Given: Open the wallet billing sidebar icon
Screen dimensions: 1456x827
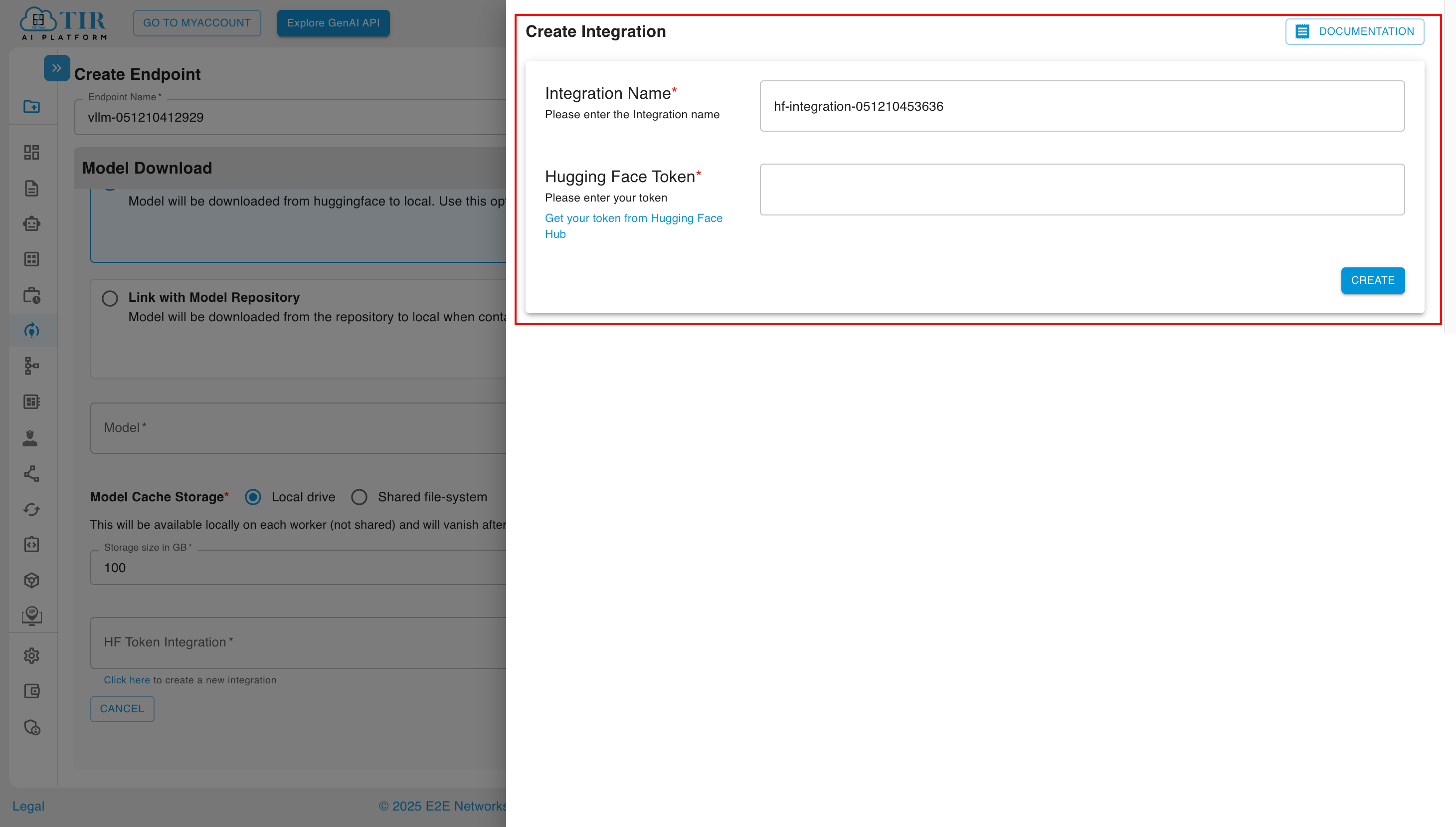Looking at the screenshot, I should tap(31, 691).
